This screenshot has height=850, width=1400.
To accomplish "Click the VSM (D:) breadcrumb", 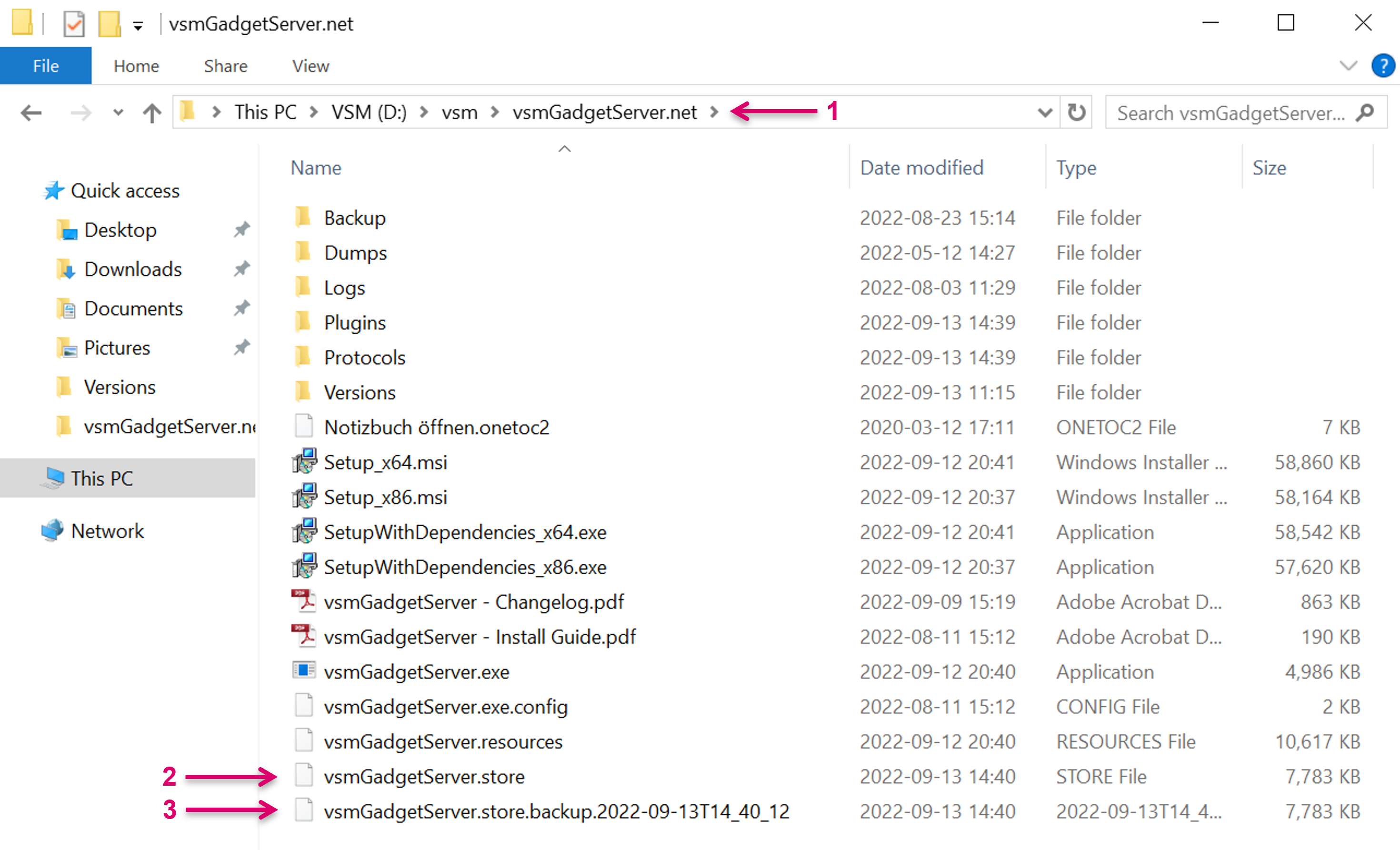I will [x=369, y=112].
